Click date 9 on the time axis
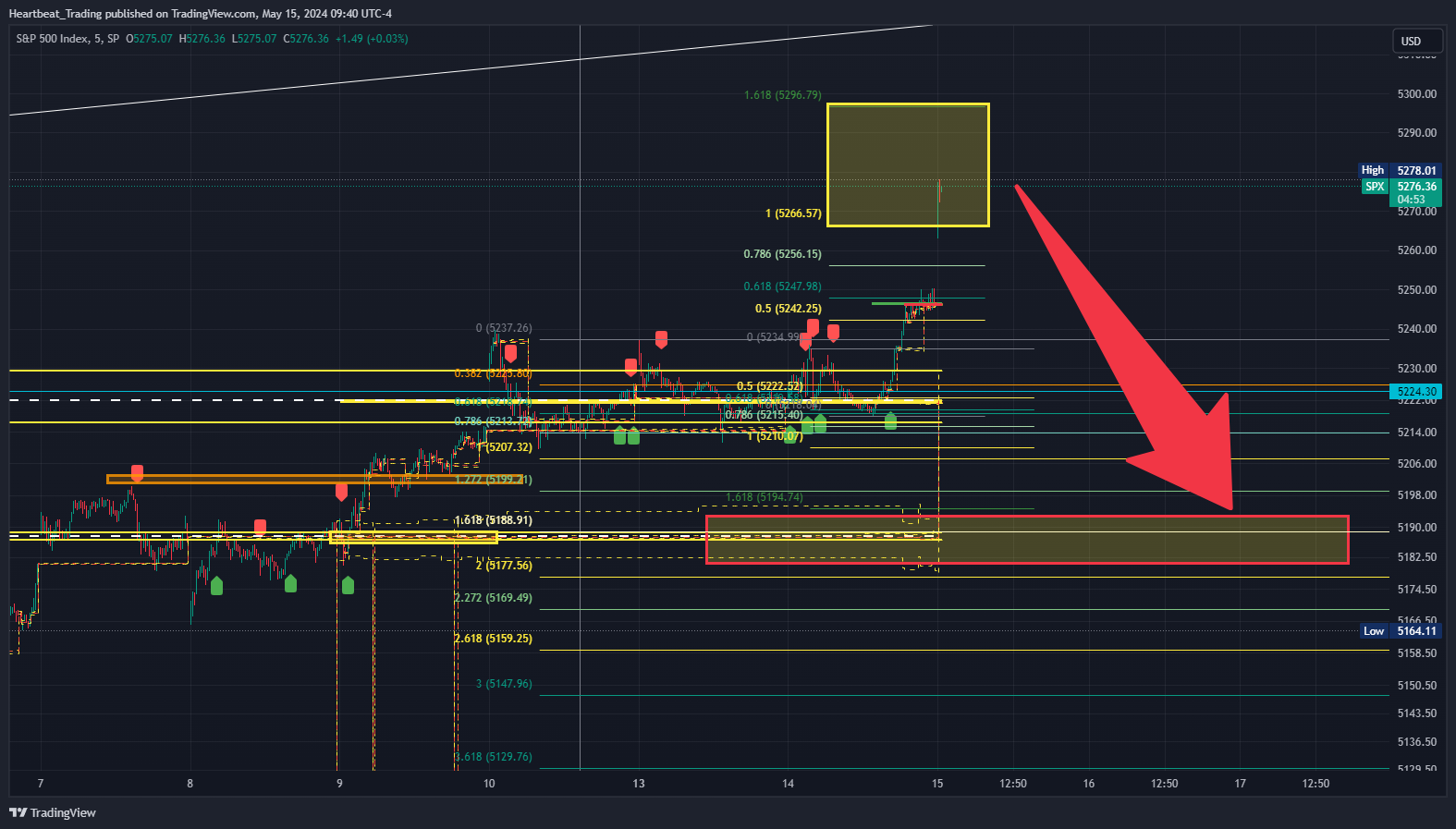The image size is (1456, 829). (x=339, y=784)
